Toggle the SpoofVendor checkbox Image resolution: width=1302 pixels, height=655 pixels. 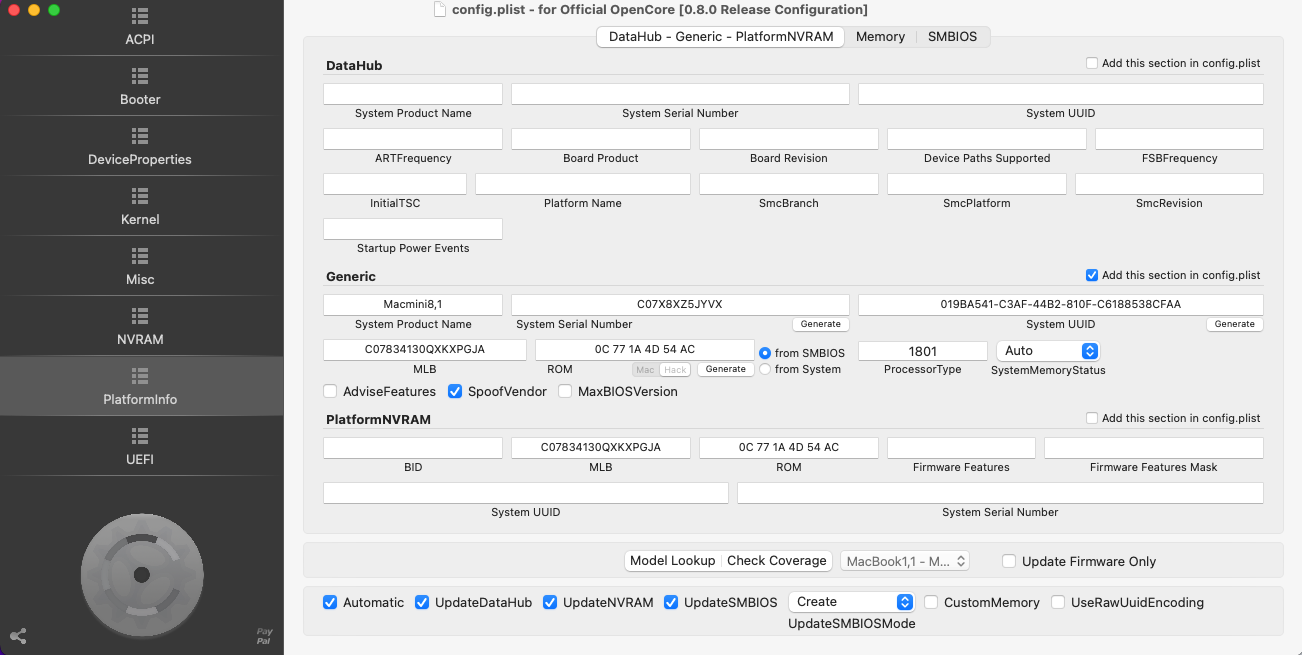[x=455, y=391]
